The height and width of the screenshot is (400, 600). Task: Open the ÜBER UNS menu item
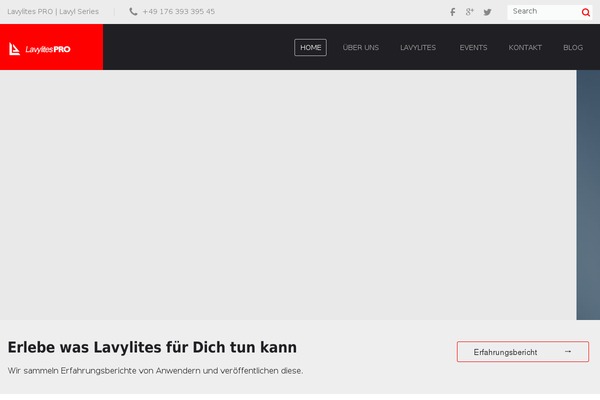(x=360, y=47)
